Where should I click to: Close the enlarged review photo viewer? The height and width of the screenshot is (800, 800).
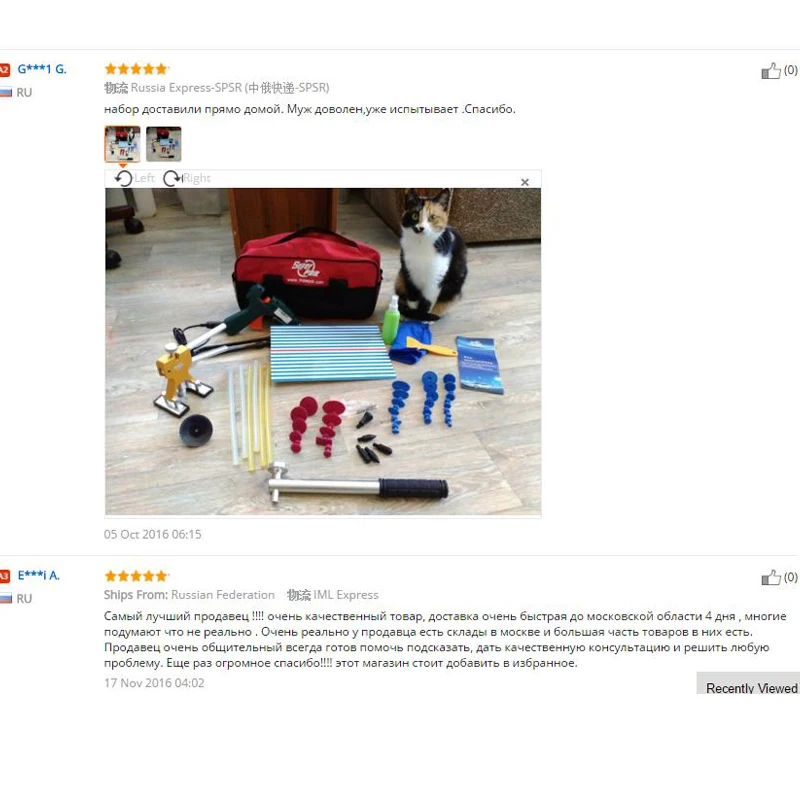tap(524, 182)
